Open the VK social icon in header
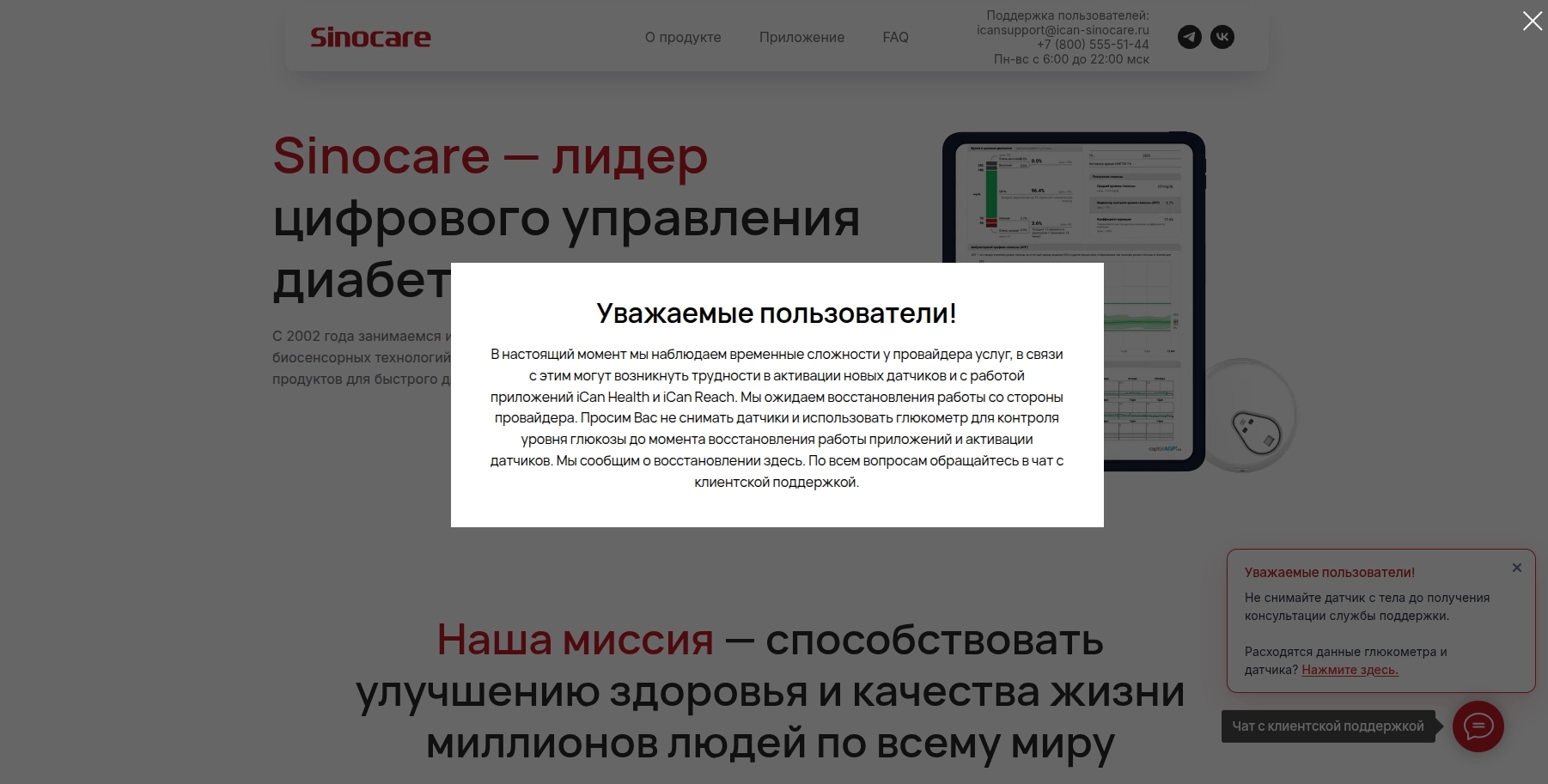 click(1222, 37)
